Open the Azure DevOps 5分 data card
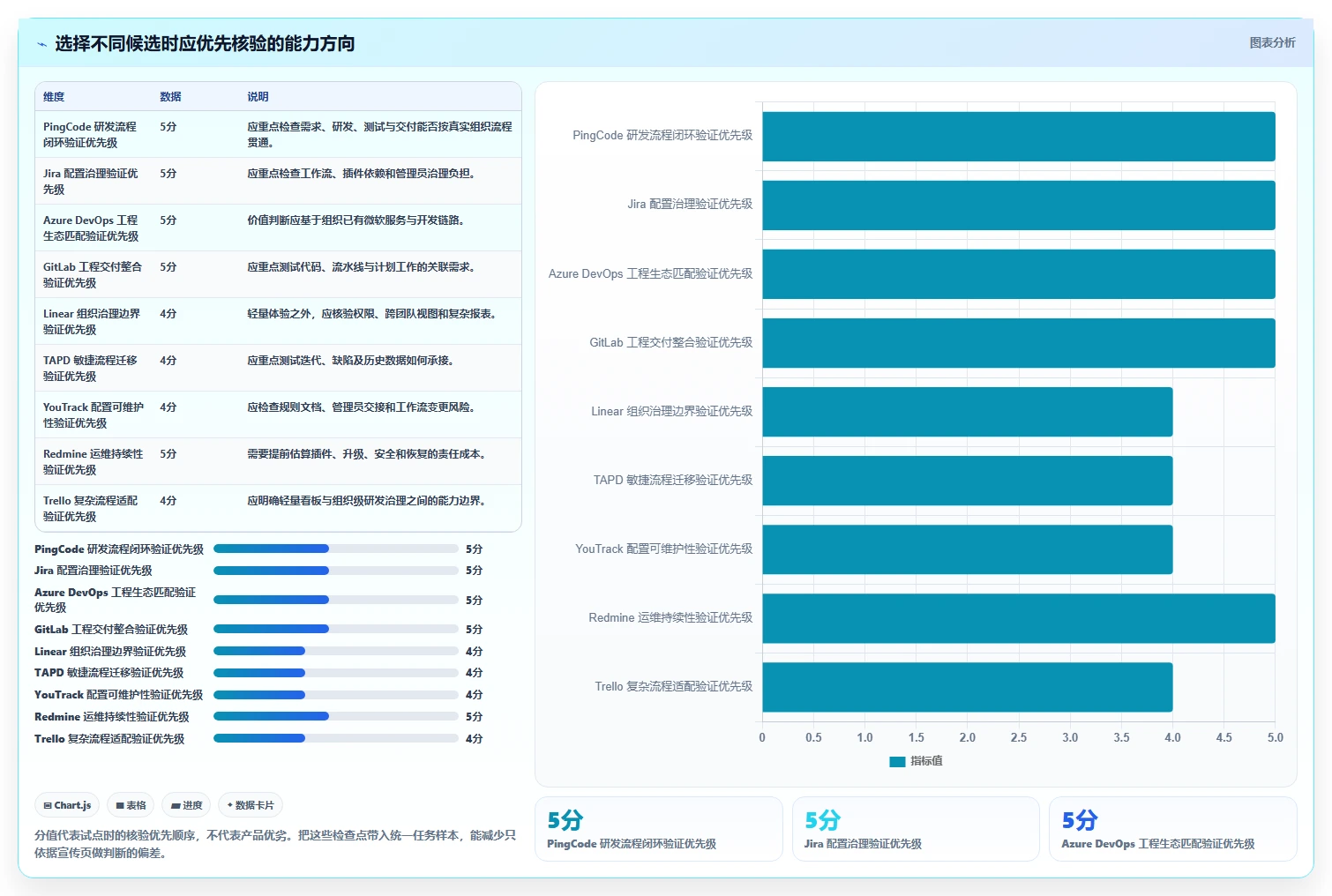Screen dimensions: 1332x896 tap(1173, 829)
